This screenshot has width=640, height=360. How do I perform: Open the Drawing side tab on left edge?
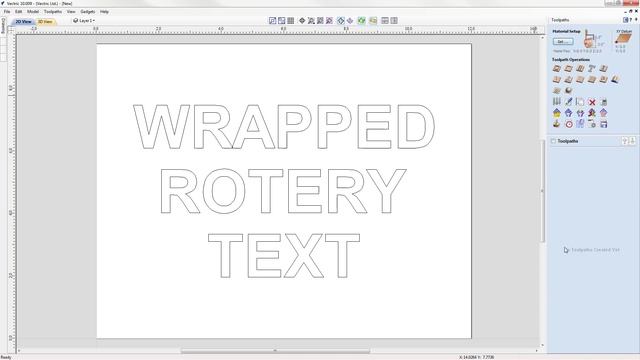(x=2, y=26)
